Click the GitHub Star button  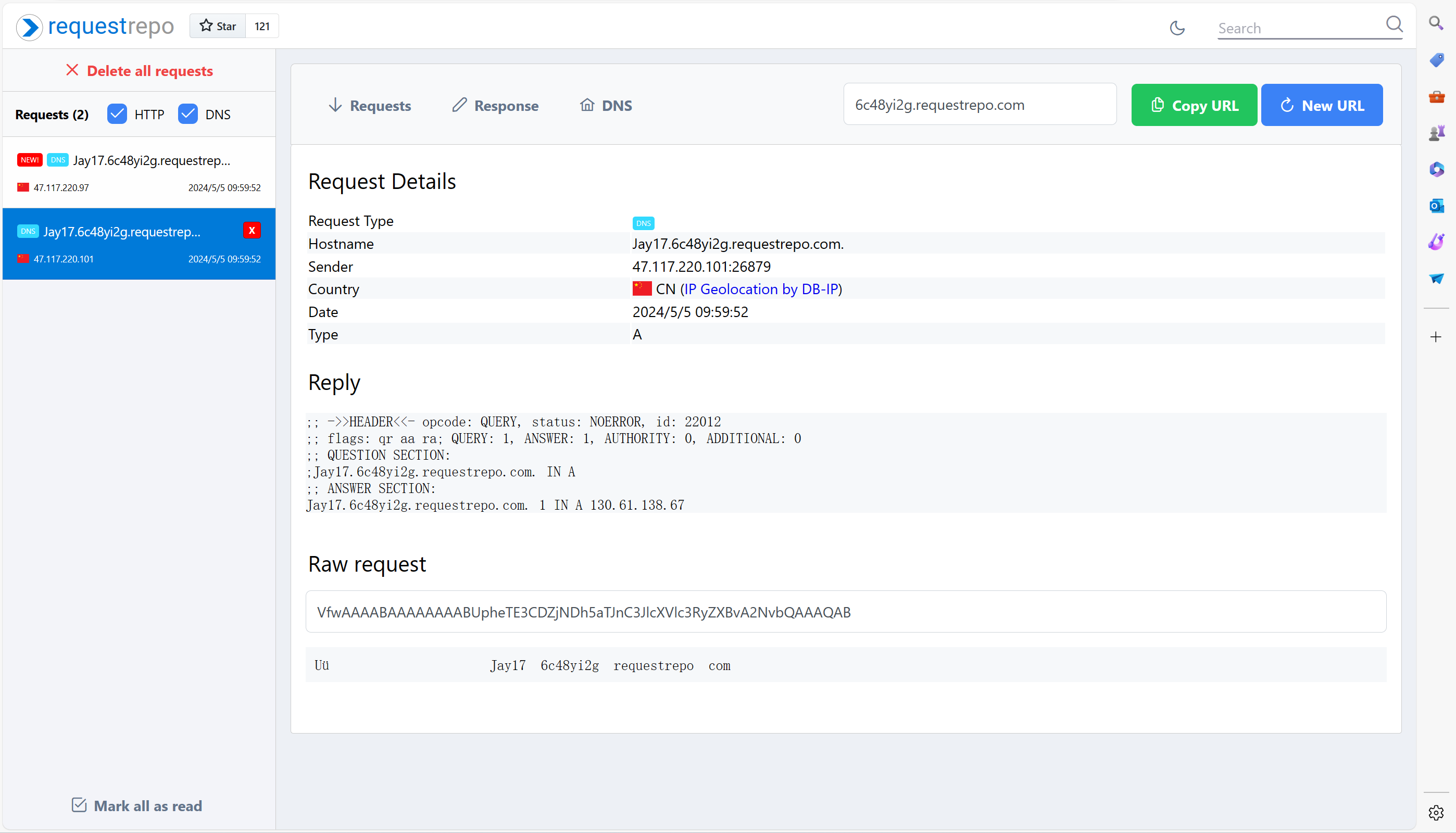(217, 26)
